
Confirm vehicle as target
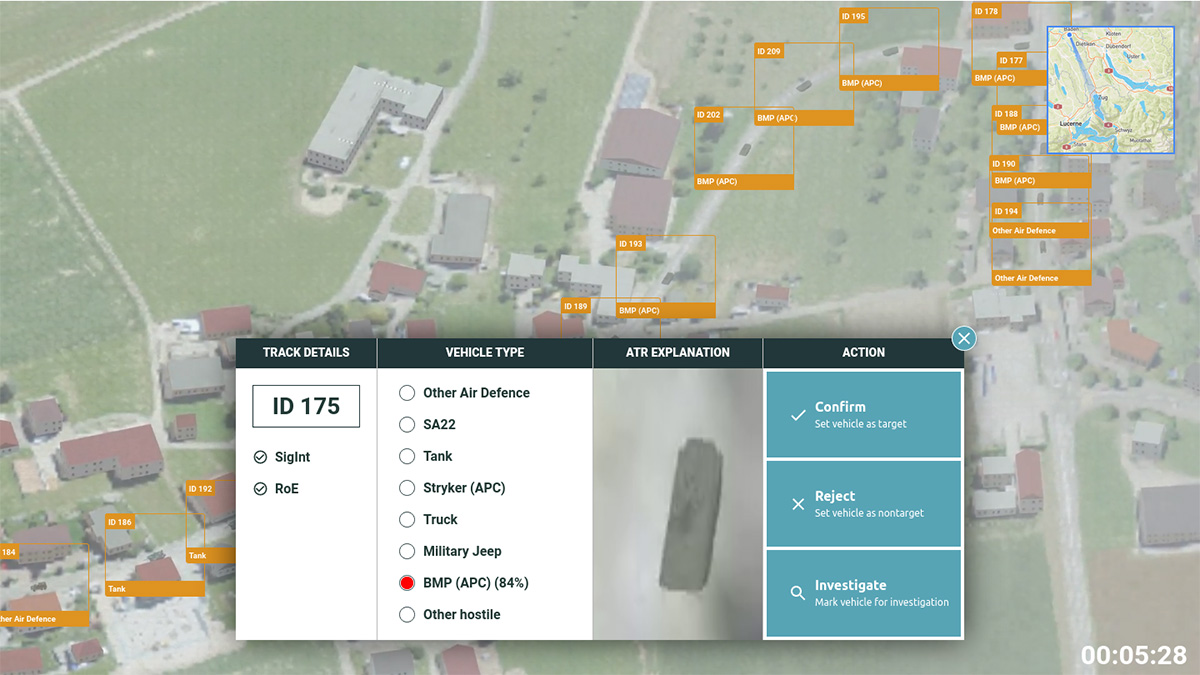tap(863, 414)
